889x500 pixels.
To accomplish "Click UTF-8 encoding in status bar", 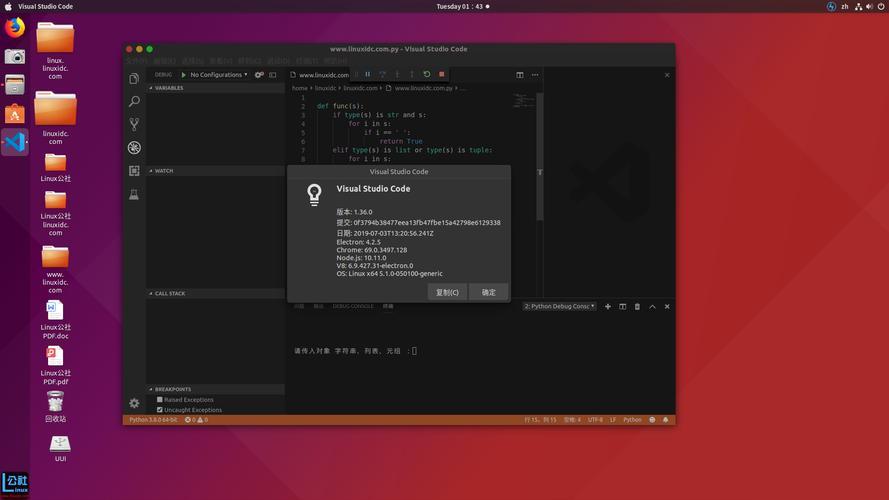I will [x=595, y=420].
